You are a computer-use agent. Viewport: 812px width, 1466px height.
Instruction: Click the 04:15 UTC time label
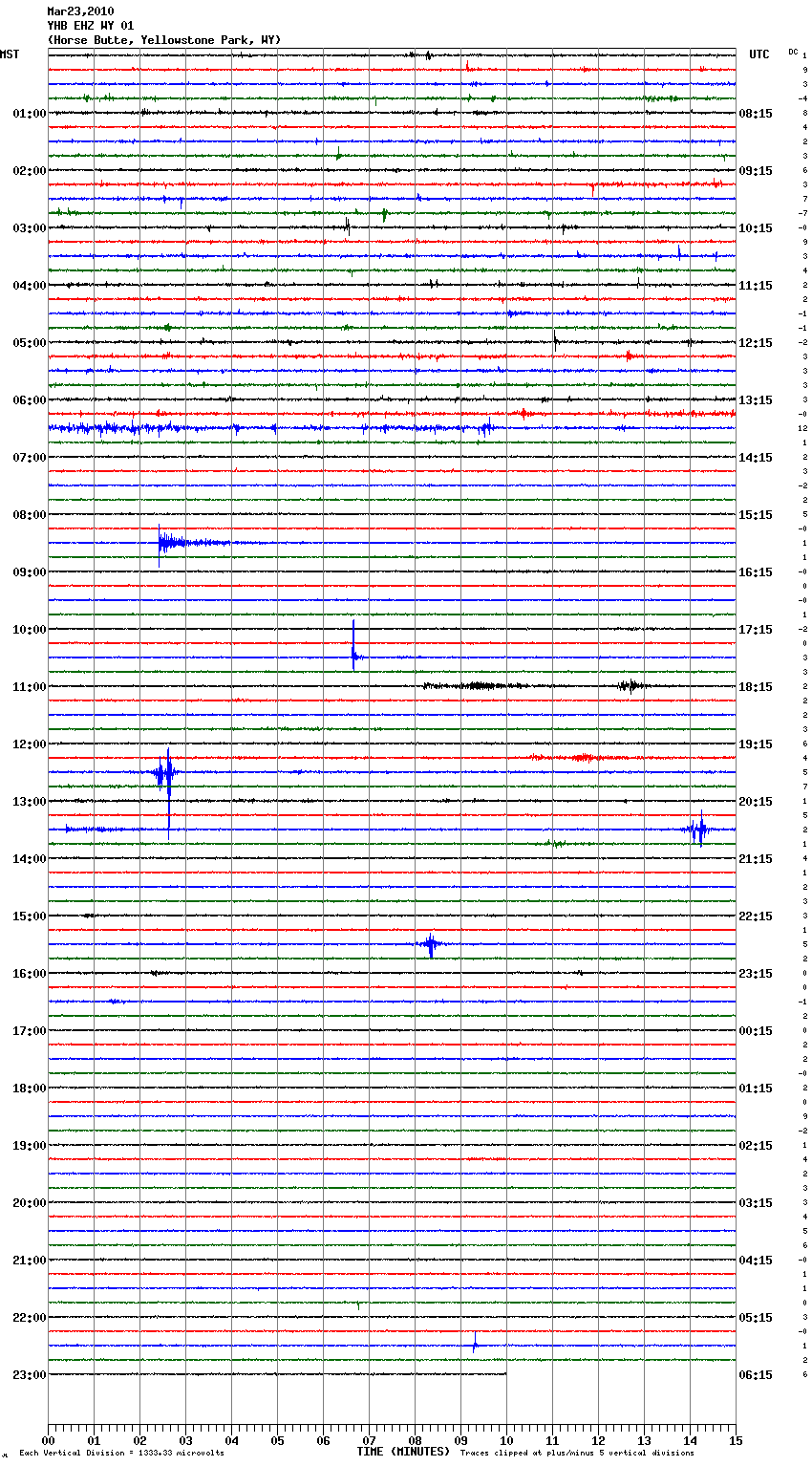coord(756,1261)
